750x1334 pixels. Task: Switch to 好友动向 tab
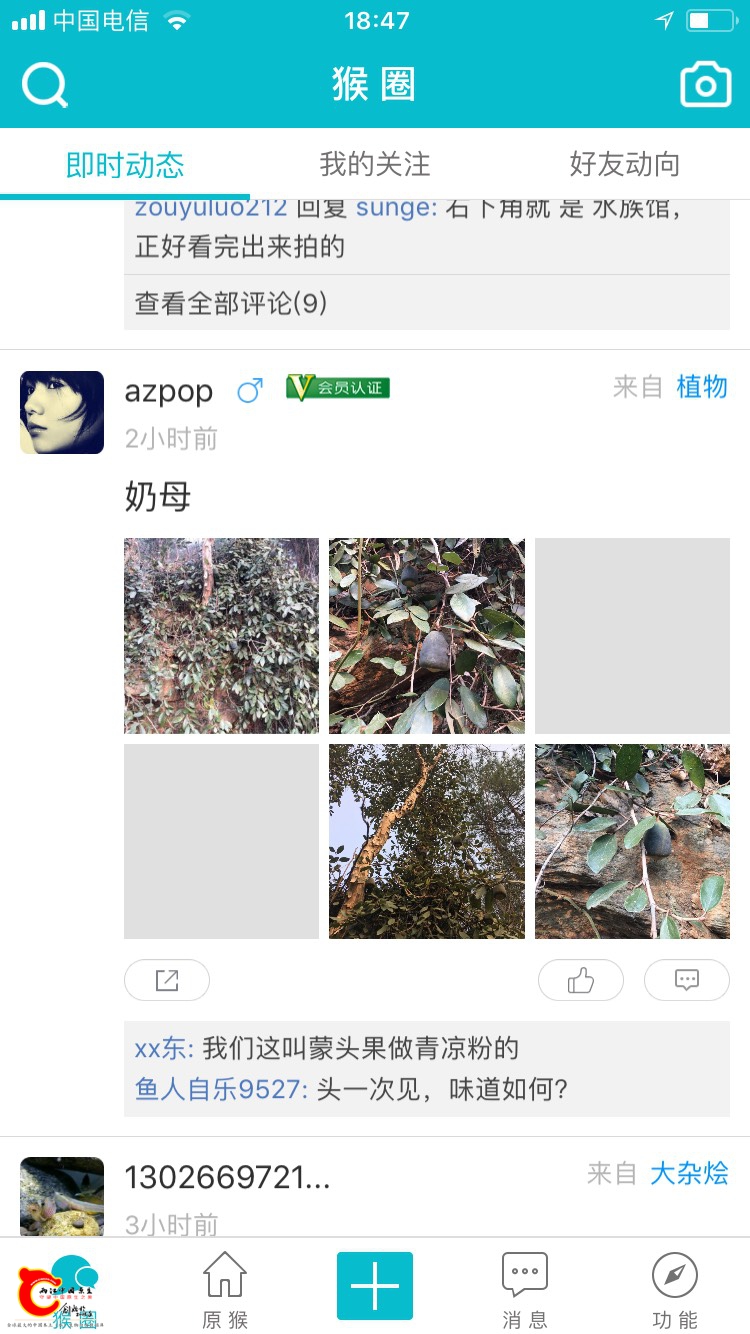tap(625, 164)
